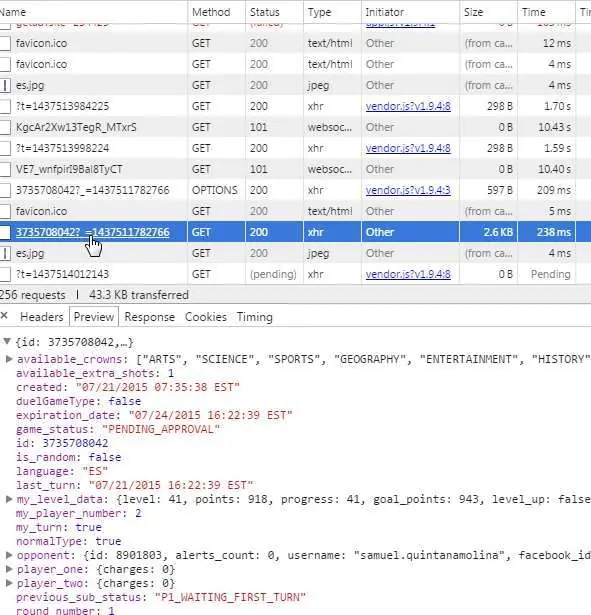Sort by the Status column header
Image resolution: width=591 pixels, height=615 pixels.
point(274,12)
